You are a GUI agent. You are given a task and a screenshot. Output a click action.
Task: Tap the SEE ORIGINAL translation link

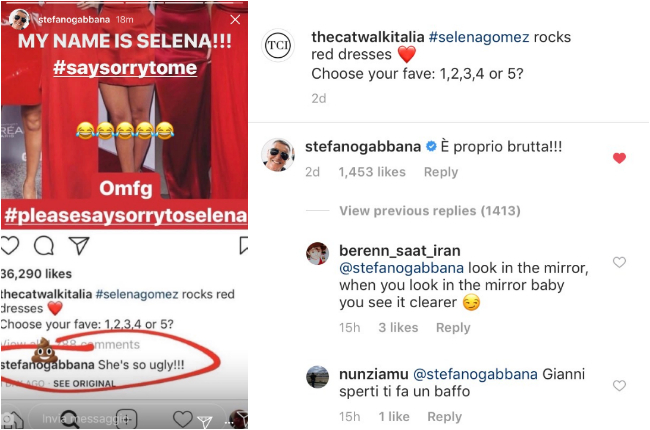tap(85, 383)
